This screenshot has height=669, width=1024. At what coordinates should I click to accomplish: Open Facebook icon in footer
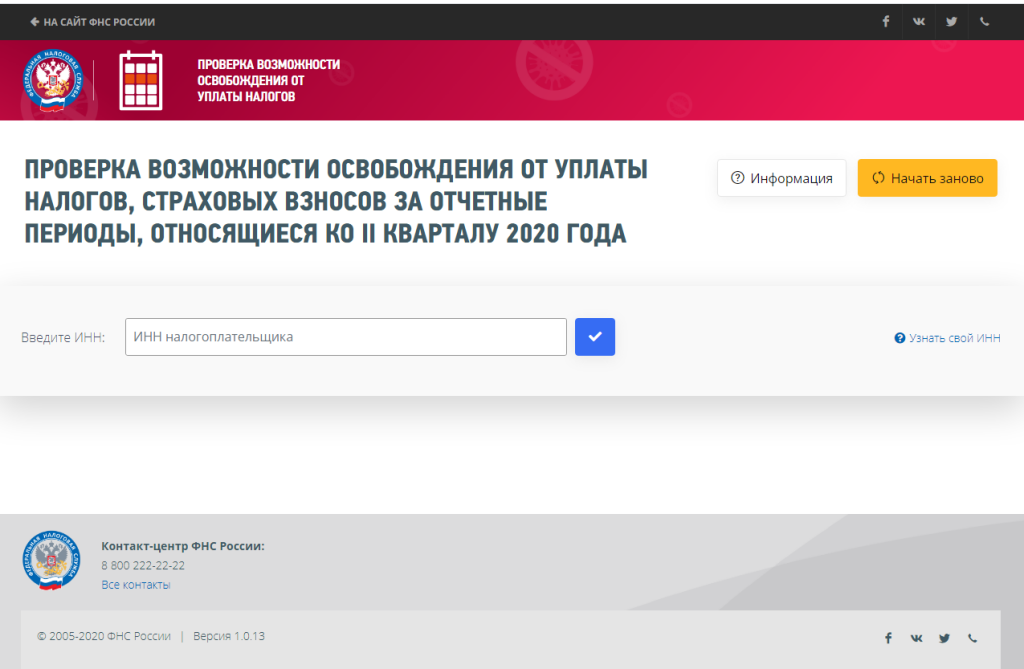click(888, 638)
